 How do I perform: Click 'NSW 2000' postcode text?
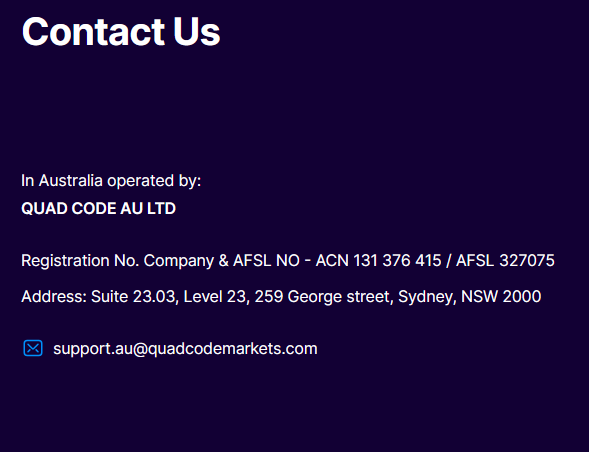[x=501, y=297]
